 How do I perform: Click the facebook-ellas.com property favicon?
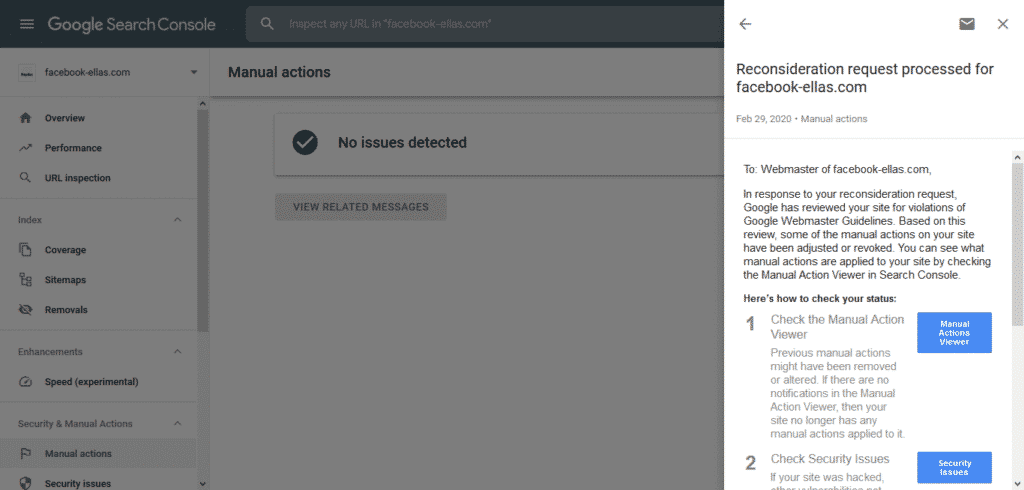tap(26, 73)
